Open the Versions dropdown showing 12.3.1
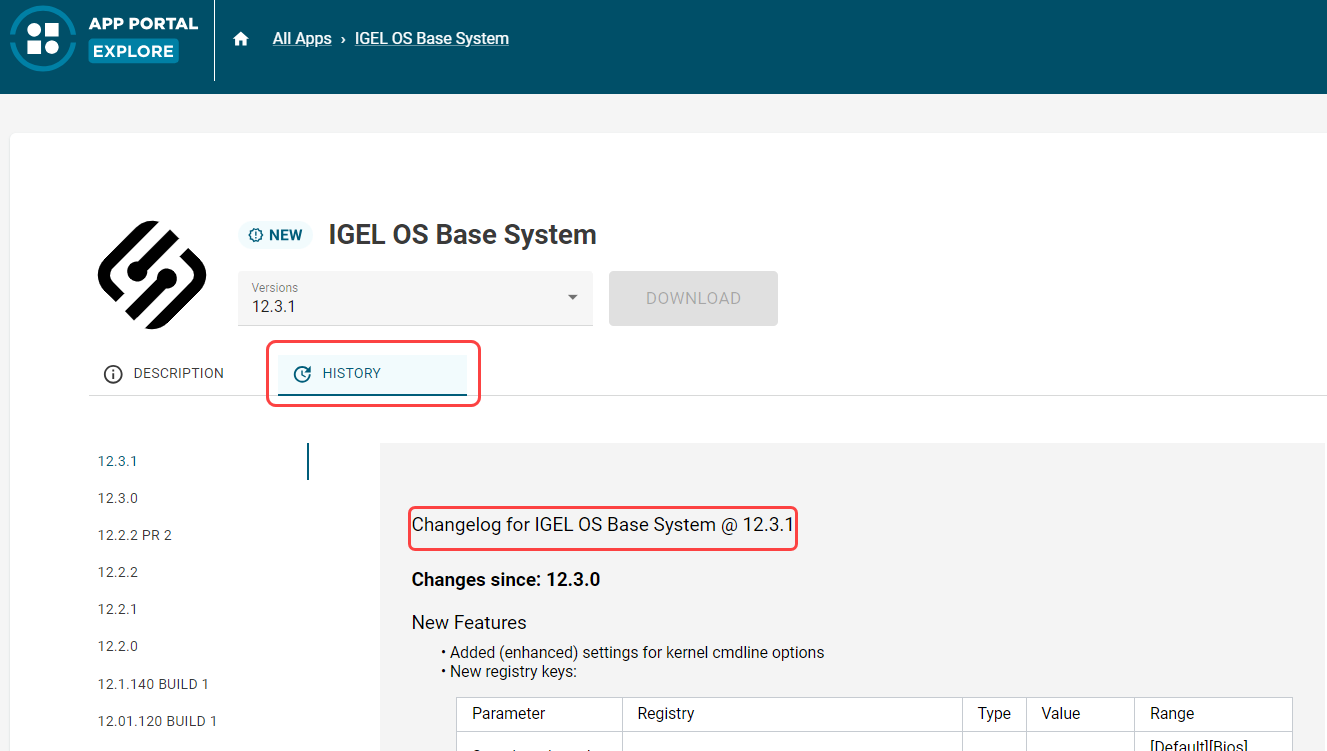 point(415,297)
